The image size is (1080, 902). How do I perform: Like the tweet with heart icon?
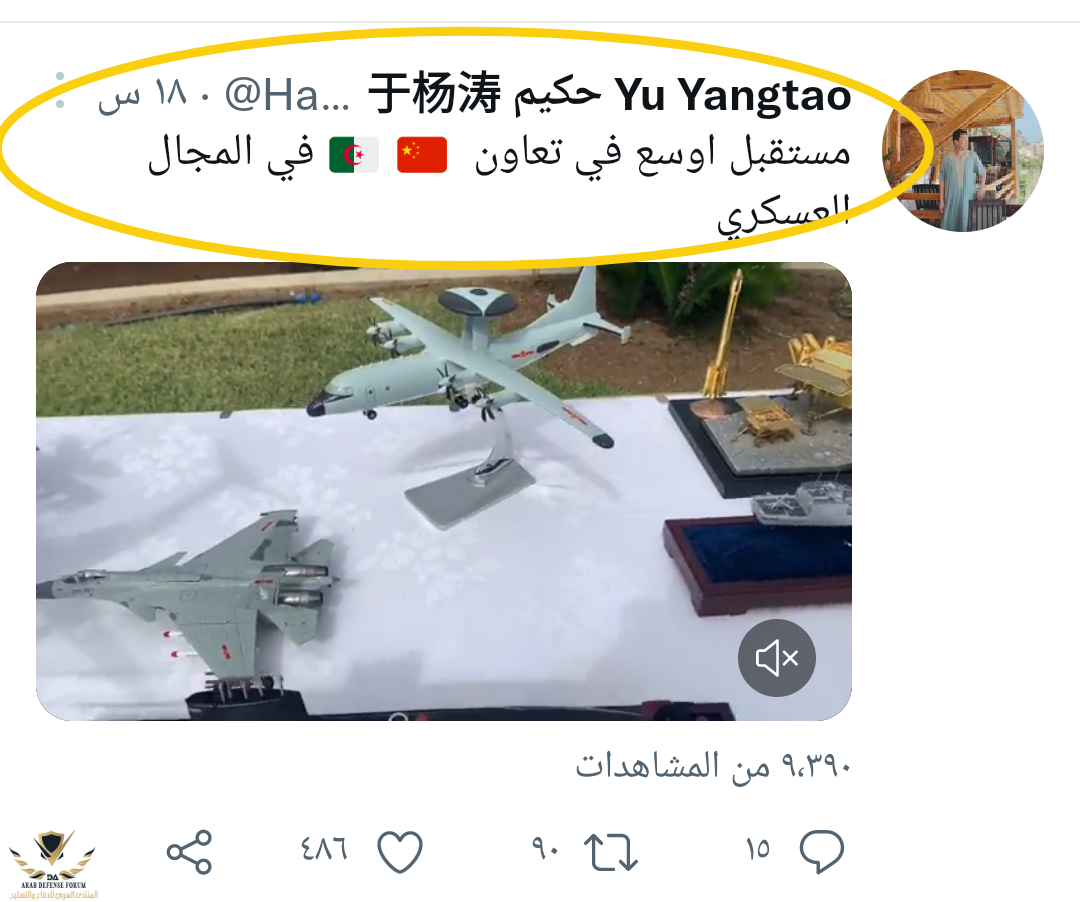400,852
